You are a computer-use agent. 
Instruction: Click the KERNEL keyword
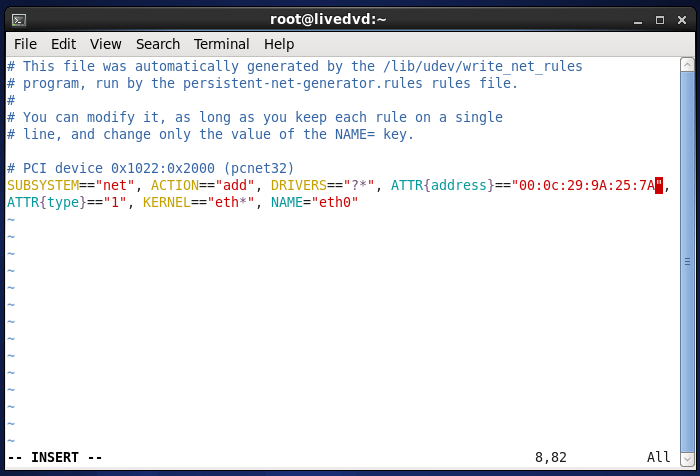pos(167,202)
